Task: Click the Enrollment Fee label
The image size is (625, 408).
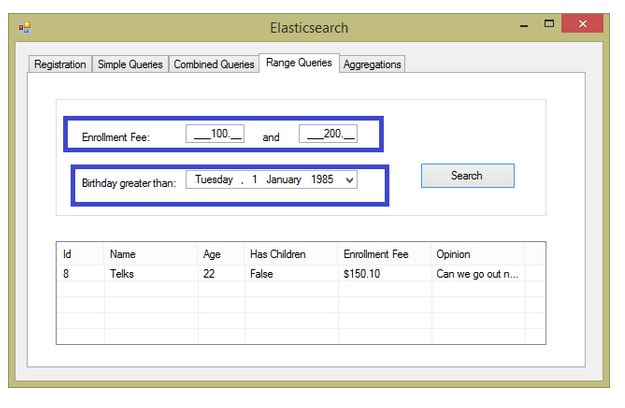Action: tap(116, 137)
